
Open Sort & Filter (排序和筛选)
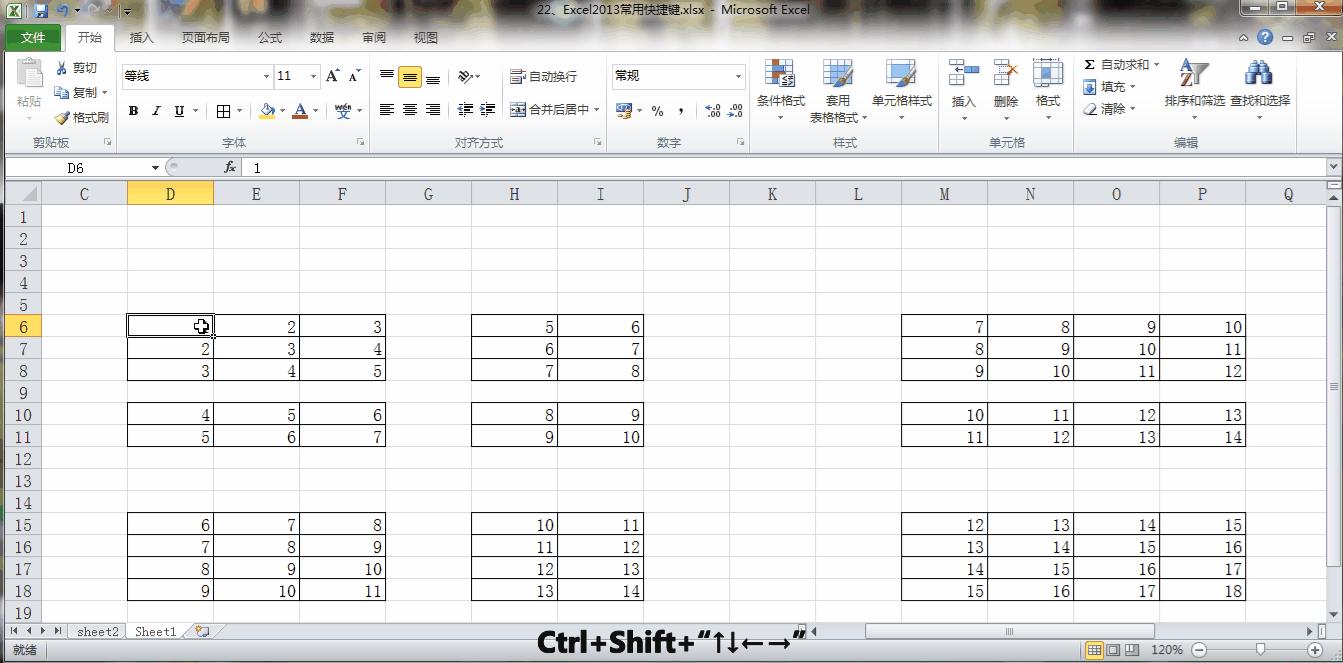pos(1194,90)
